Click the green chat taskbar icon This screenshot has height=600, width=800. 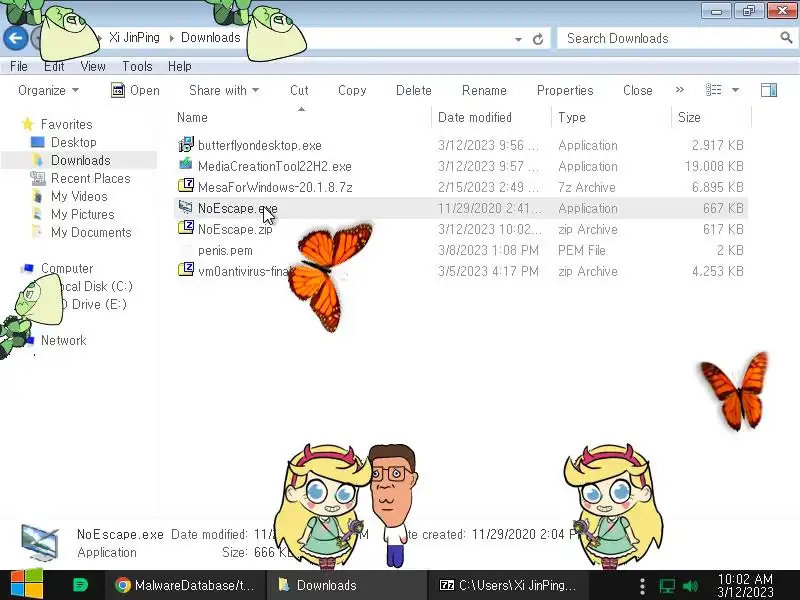point(80,585)
